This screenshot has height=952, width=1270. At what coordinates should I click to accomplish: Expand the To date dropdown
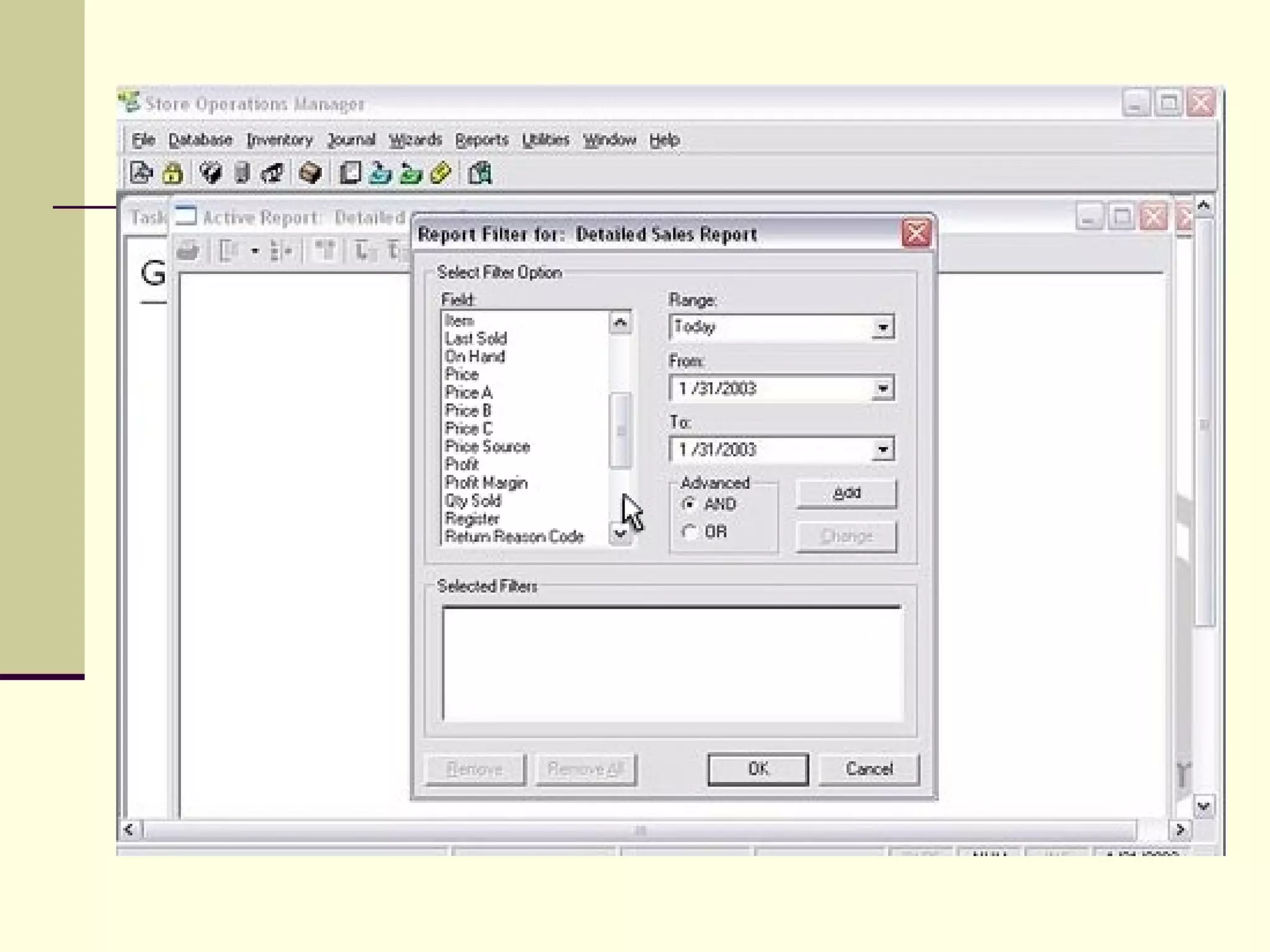882,449
